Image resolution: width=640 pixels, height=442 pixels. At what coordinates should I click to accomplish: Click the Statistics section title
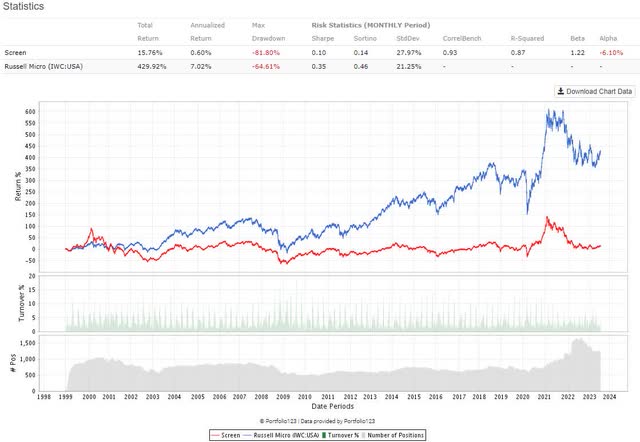[x=23, y=7]
